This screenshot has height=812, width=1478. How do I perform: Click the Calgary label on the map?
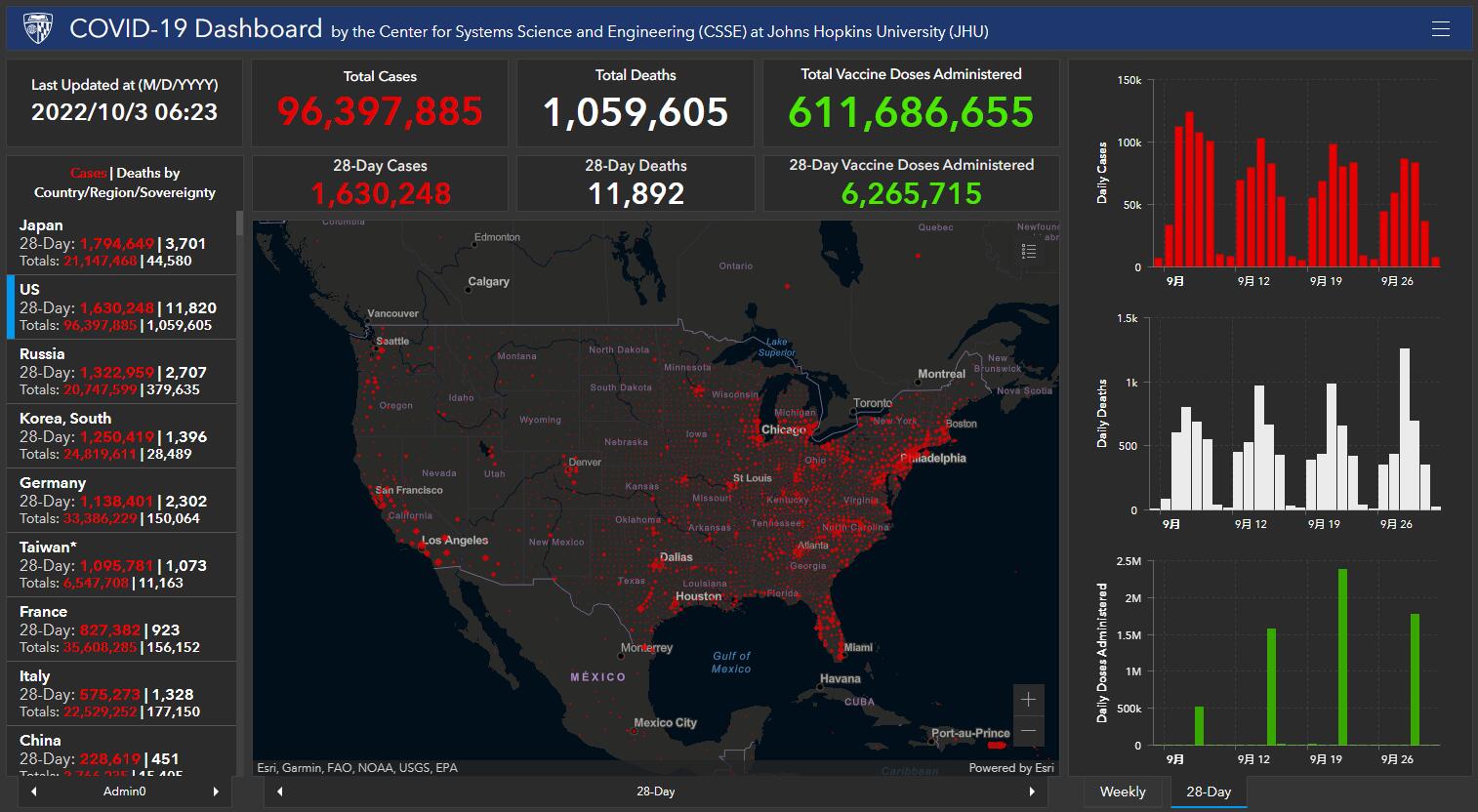[x=488, y=282]
